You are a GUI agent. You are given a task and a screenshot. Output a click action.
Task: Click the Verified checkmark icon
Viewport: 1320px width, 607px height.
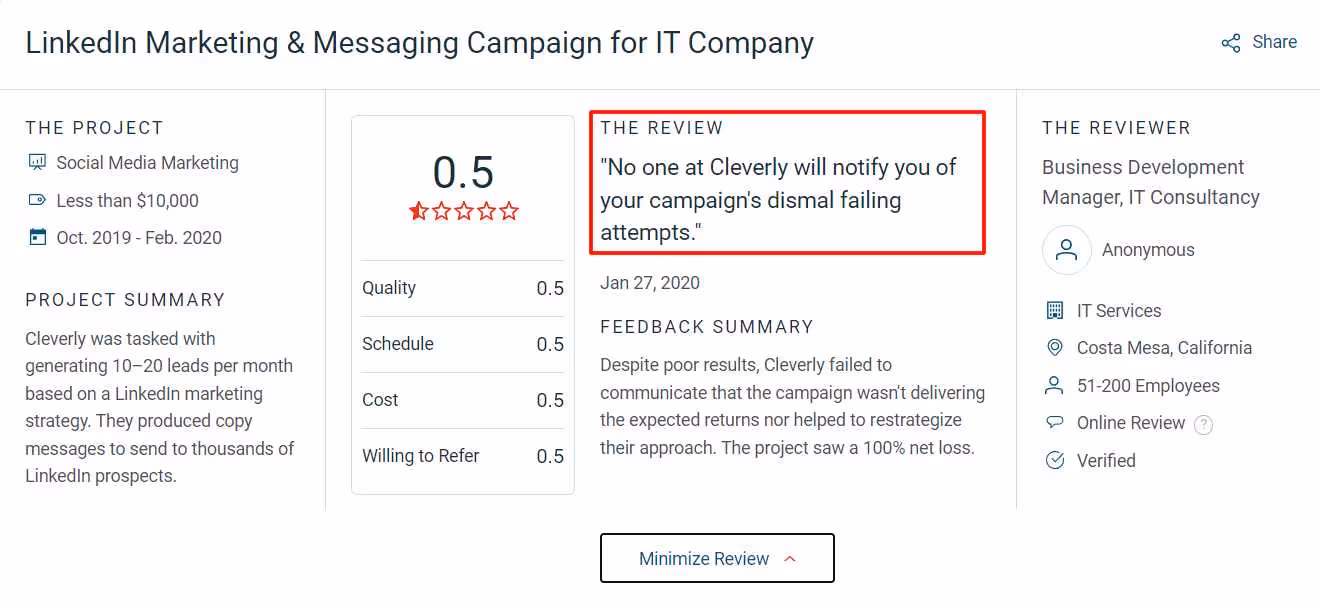pos(1056,460)
